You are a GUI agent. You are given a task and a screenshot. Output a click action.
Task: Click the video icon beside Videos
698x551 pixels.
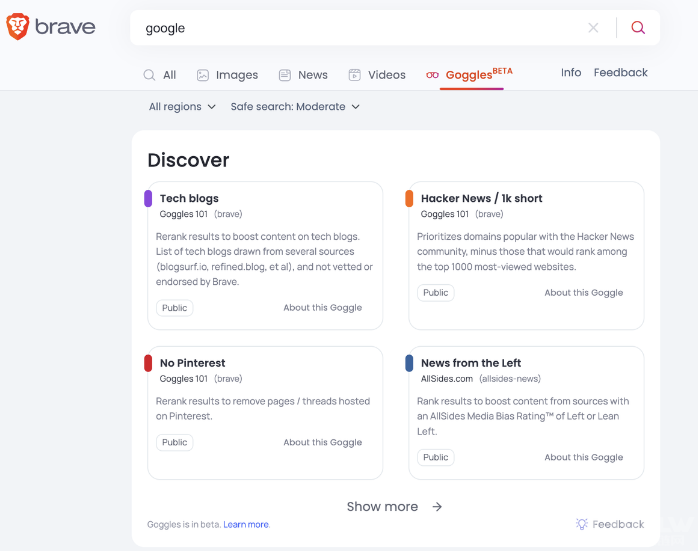(x=354, y=75)
